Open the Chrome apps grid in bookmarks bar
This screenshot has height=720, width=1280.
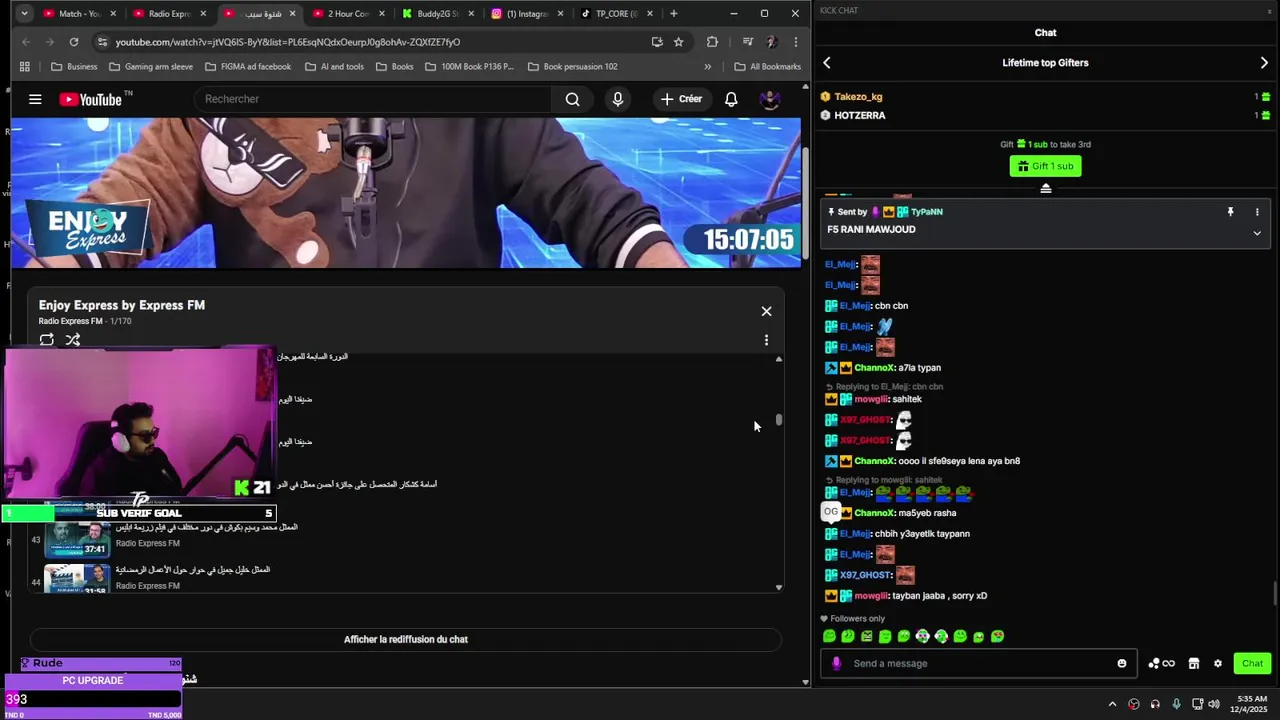click(x=25, y=67)
